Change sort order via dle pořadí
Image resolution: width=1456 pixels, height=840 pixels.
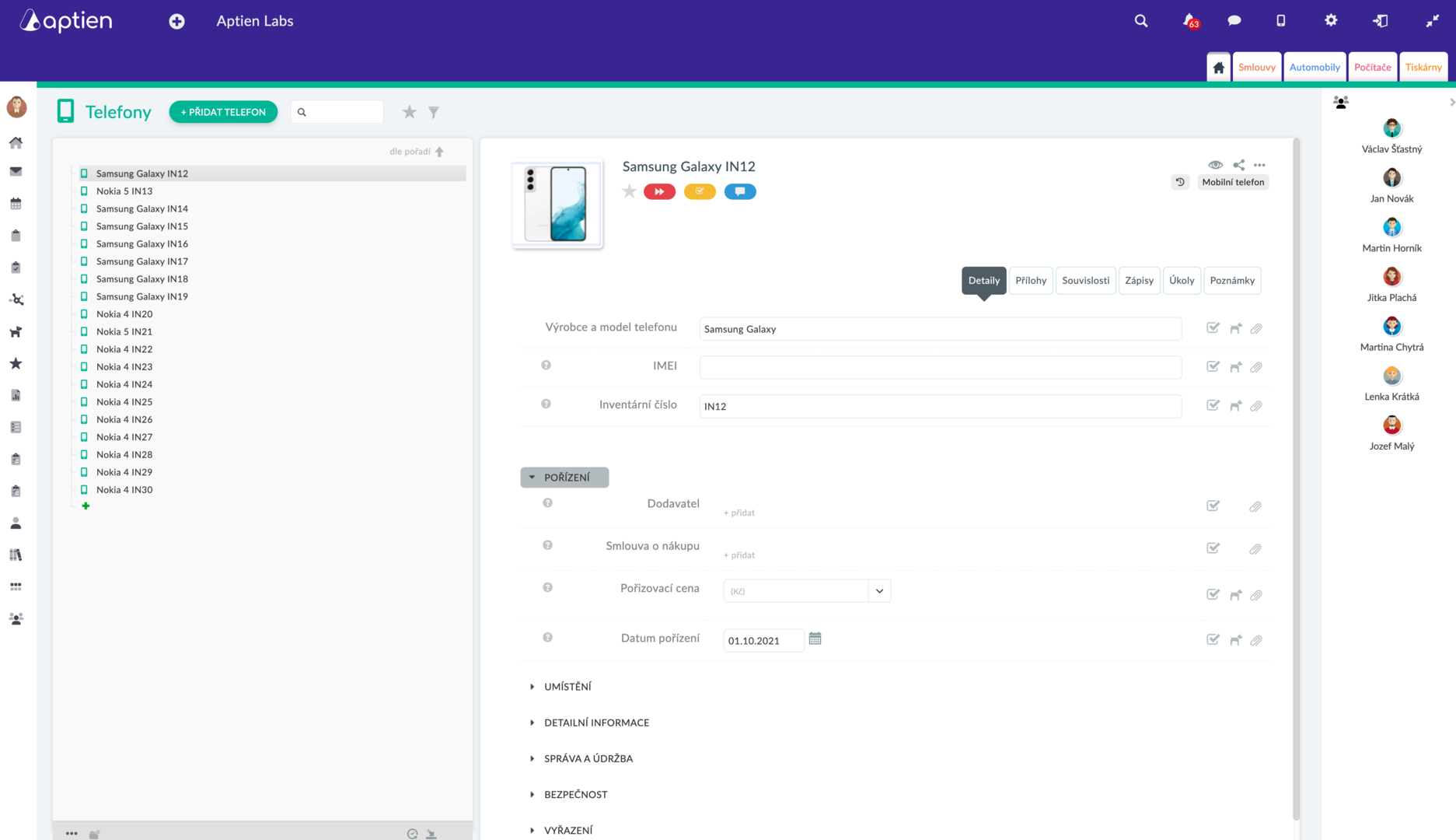tap(417, 152)
